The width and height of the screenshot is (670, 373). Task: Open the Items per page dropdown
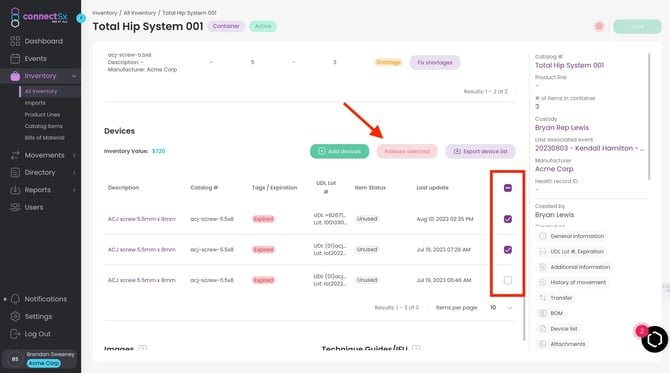pyautogui.click(x=501, y=308)
